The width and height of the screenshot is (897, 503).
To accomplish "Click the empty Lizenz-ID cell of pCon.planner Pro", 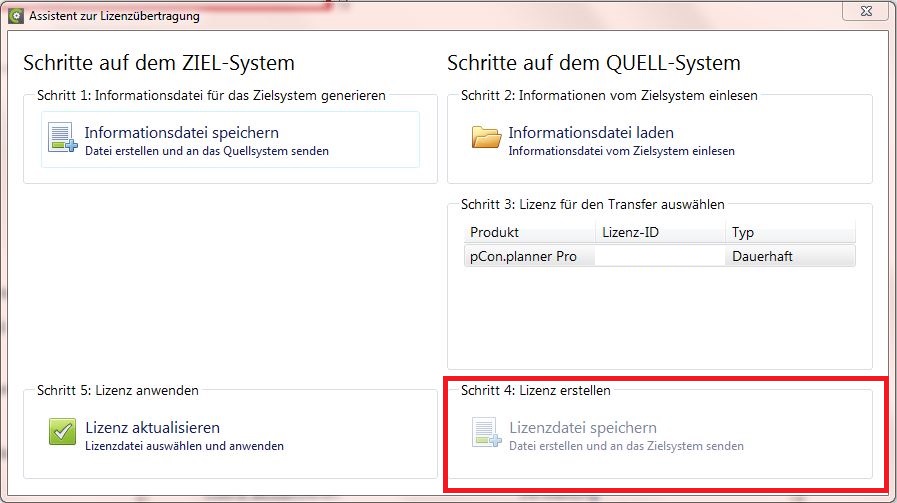I will pyautogui.click(x=660, y=256).
